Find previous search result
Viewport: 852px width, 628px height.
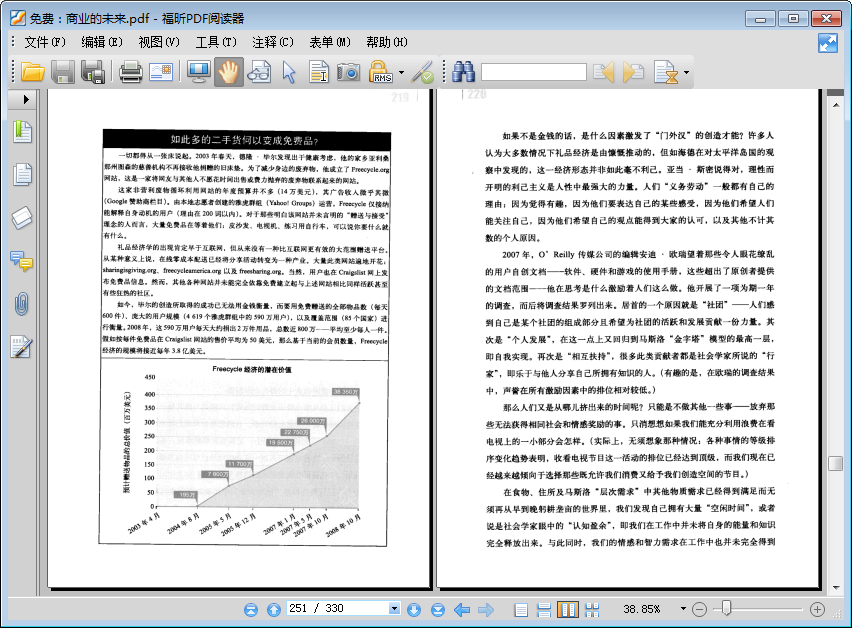click(603, 72)
